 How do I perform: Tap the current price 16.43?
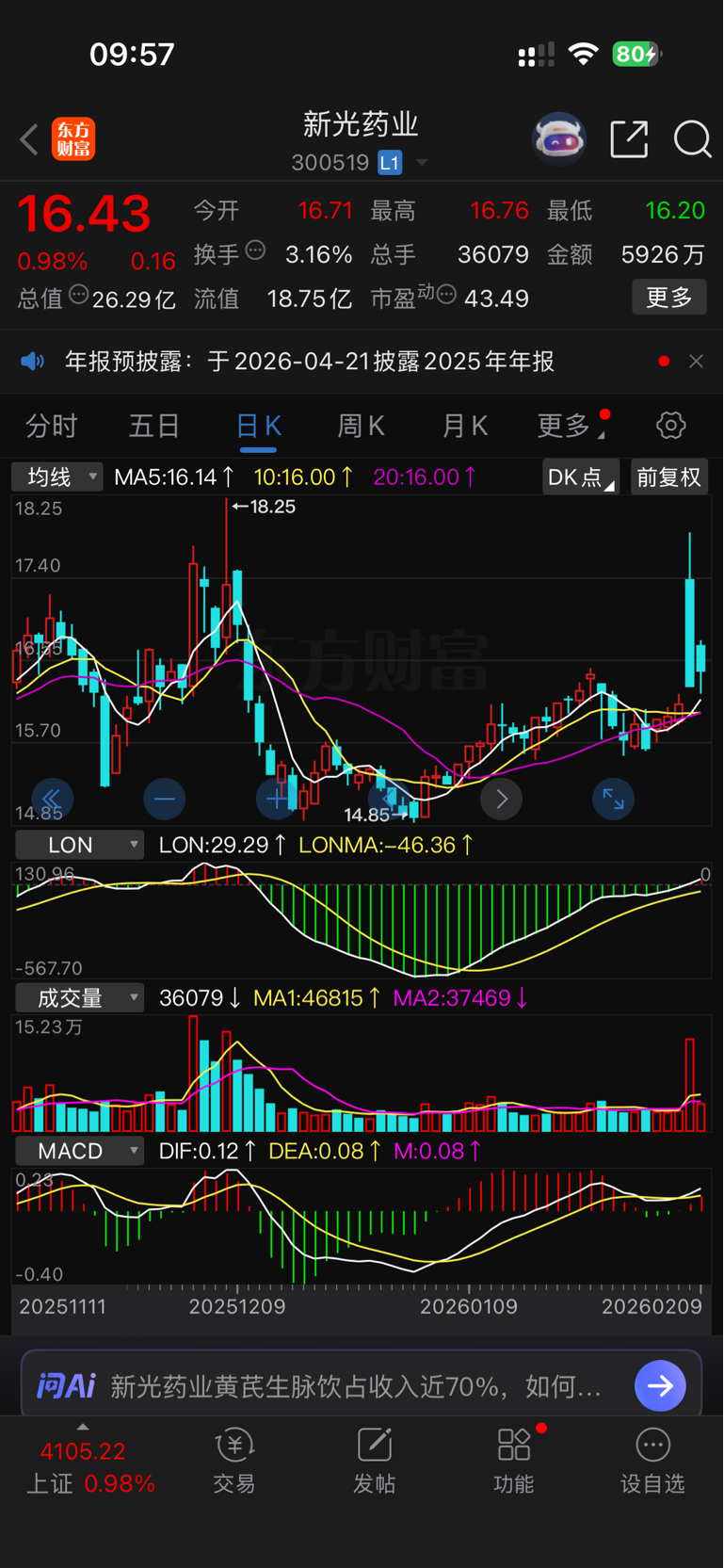coord(84,214)
